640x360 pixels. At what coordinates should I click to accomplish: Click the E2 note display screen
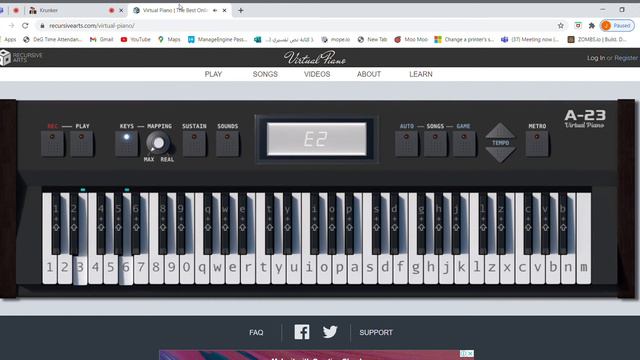click(317, 139)
